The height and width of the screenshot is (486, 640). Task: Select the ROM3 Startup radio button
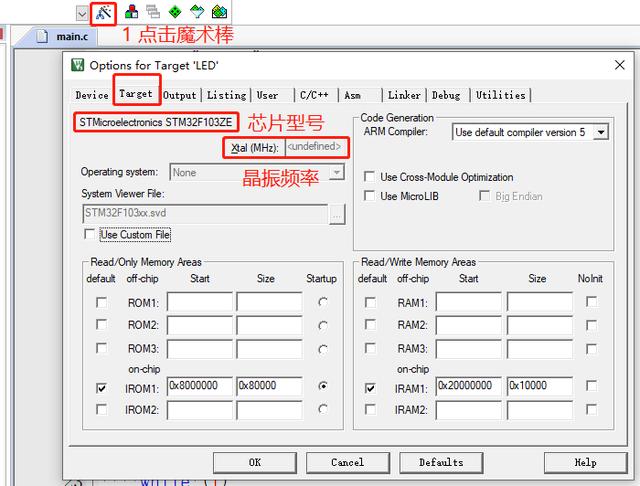coord(322,349)
